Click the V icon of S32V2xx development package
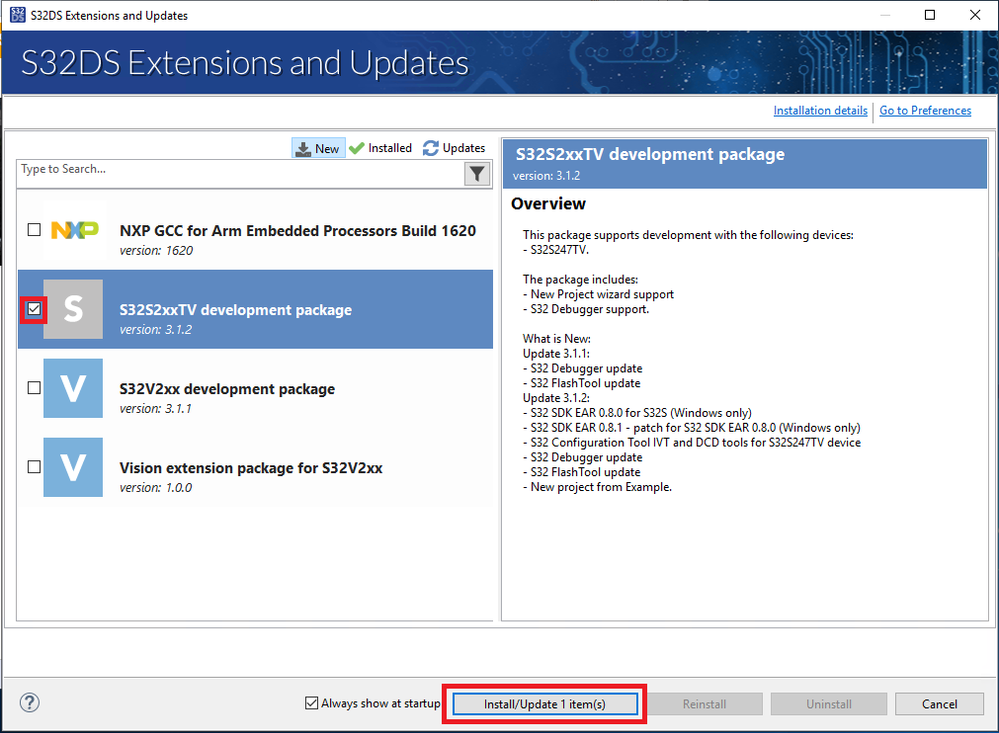Viewport: 999px width, 733px height. (73, 388)
